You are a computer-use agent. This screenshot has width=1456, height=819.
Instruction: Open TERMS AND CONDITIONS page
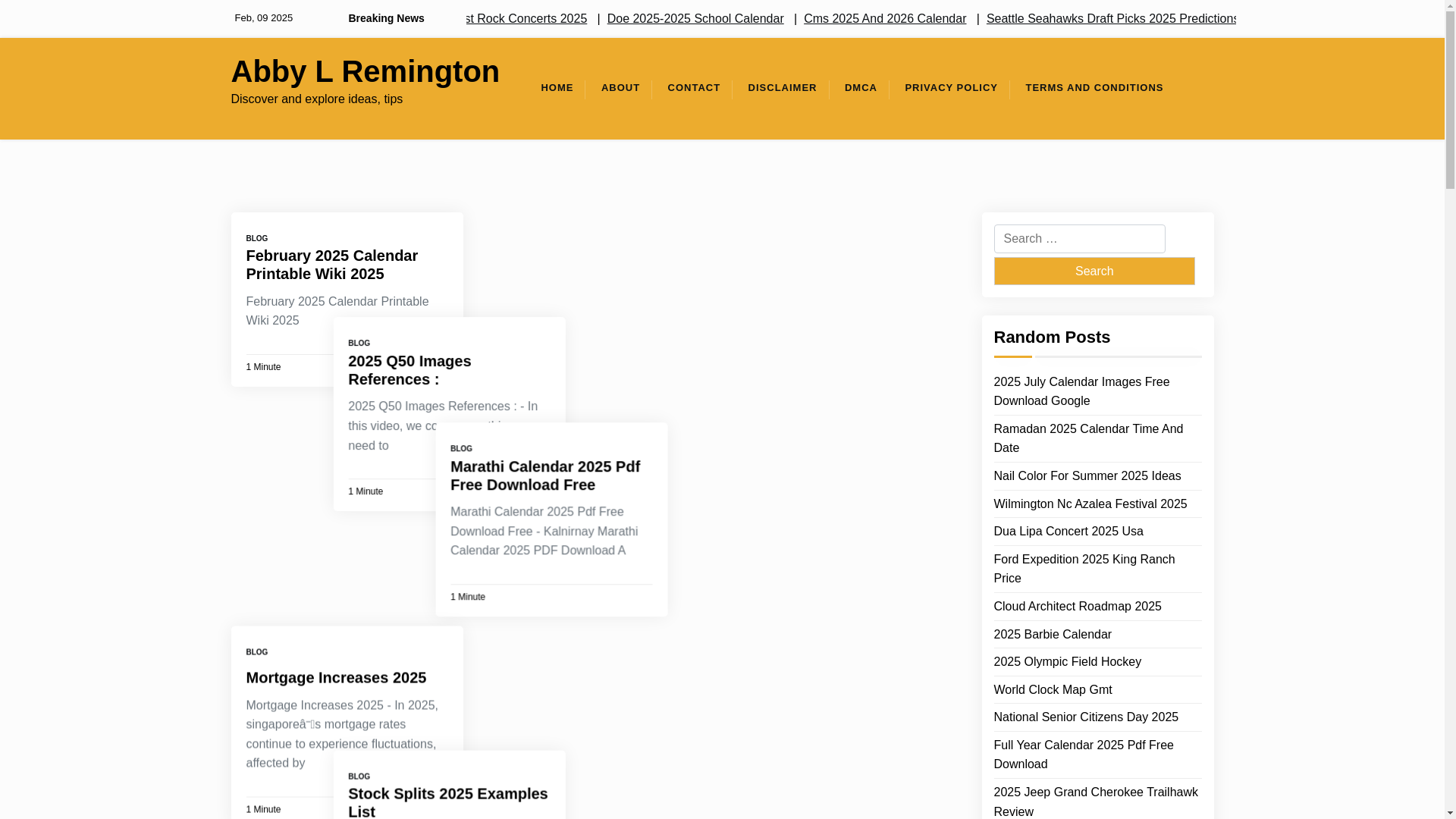1094,88
